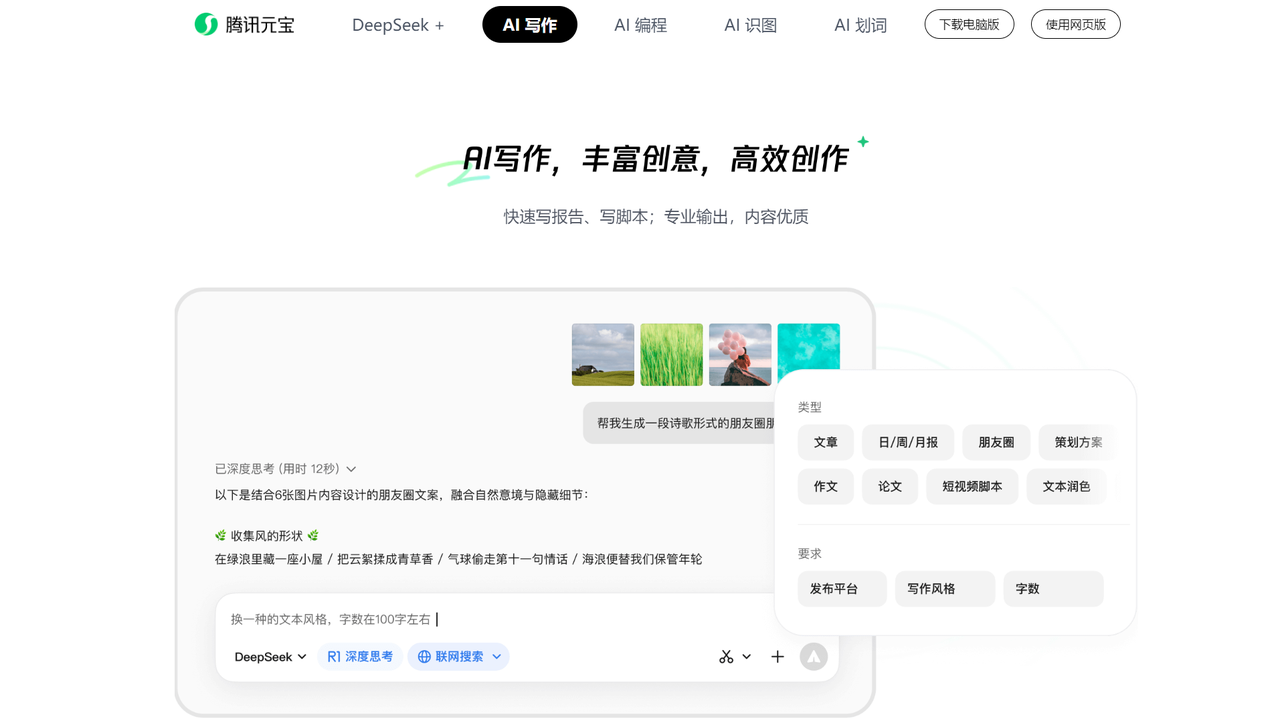Switch to the AI 识图 tab
This screenshot has width=1280, height=723.
(x=751, y=25)
